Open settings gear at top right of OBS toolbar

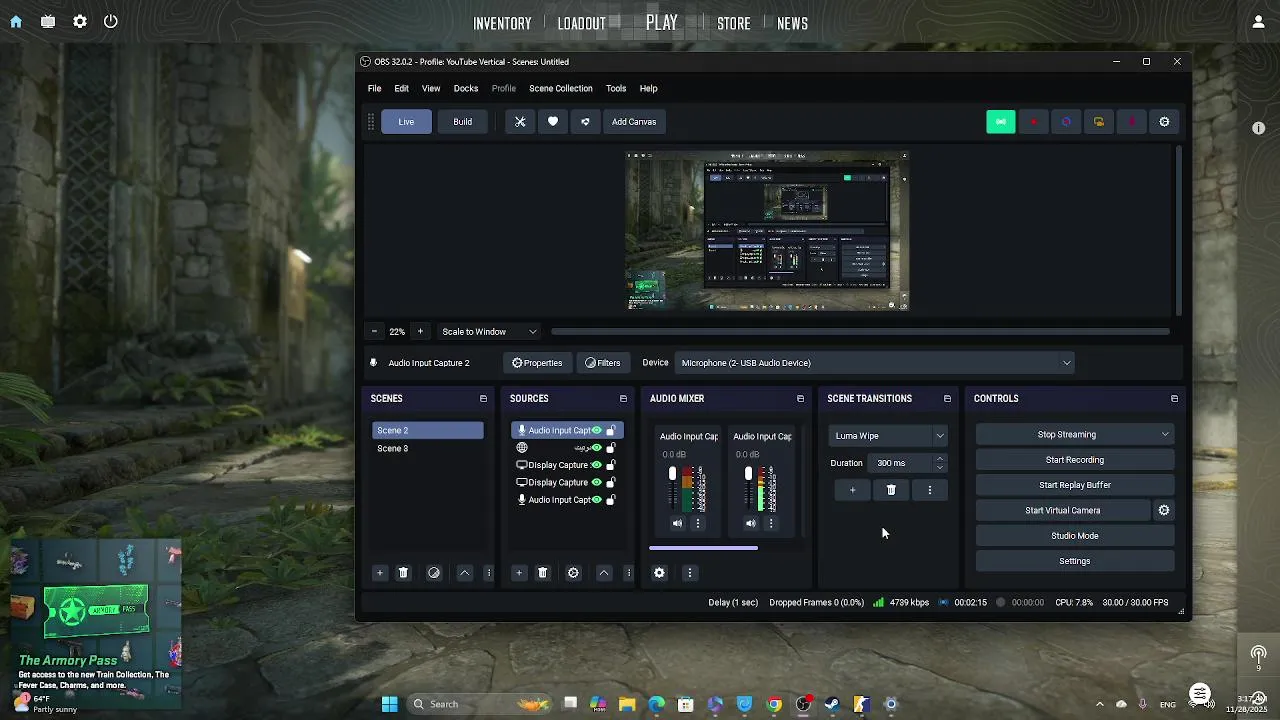(1164, 122)
